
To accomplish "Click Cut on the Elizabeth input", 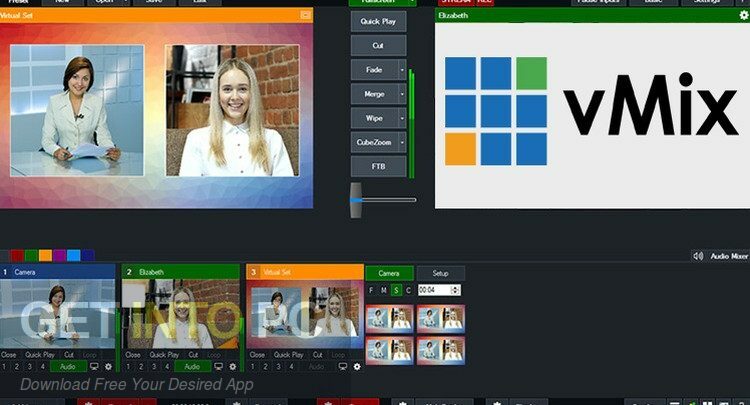I will tap(193, 355).
